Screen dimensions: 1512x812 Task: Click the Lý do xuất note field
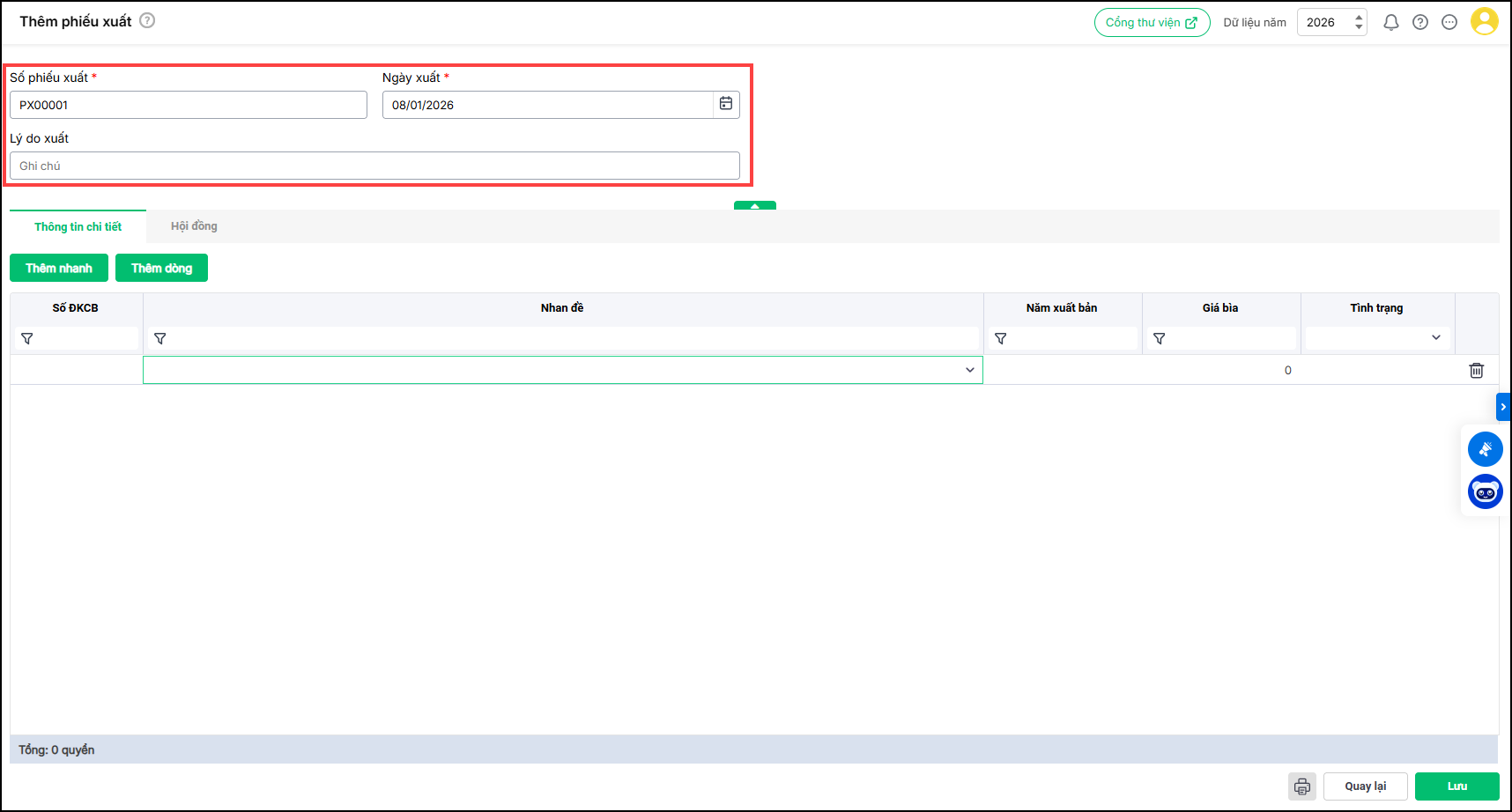374,166
